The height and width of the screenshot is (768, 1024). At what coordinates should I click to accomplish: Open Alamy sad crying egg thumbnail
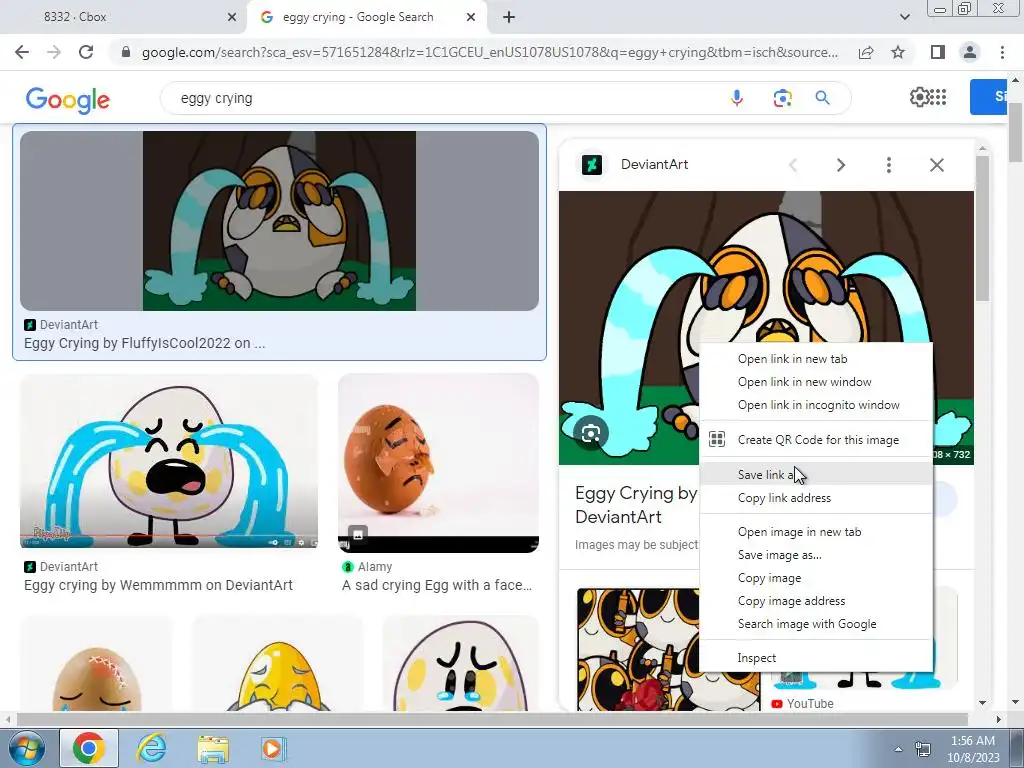click(x=438, y=463)
